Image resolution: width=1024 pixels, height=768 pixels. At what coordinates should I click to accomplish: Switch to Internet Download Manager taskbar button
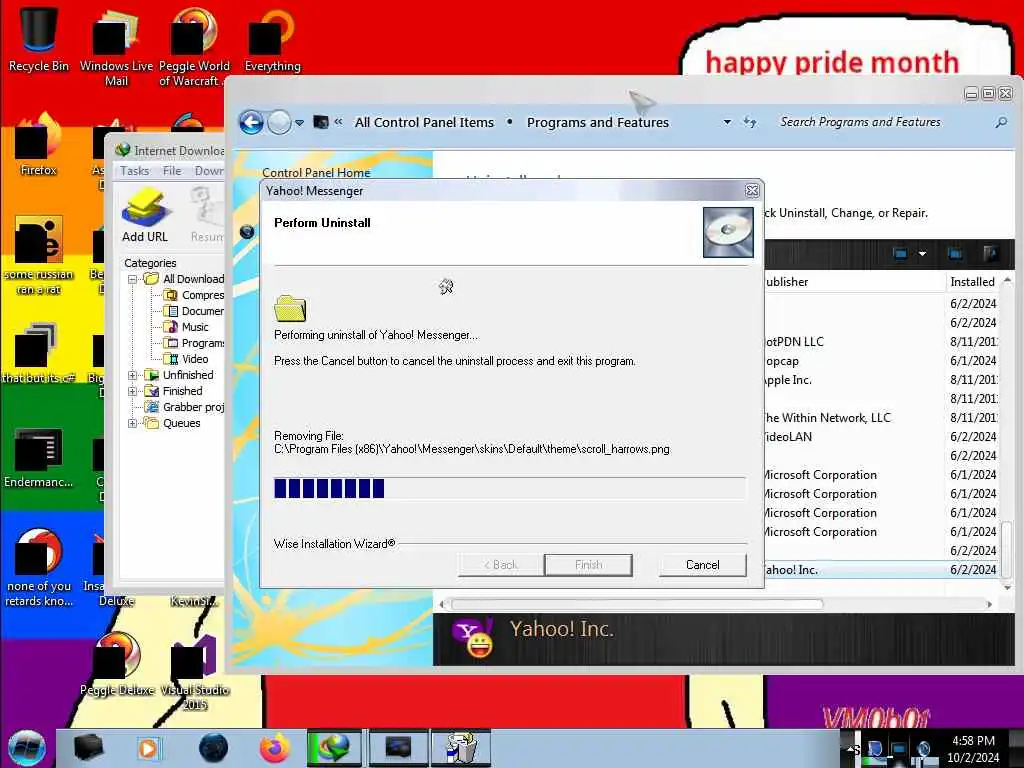[334, 748]
